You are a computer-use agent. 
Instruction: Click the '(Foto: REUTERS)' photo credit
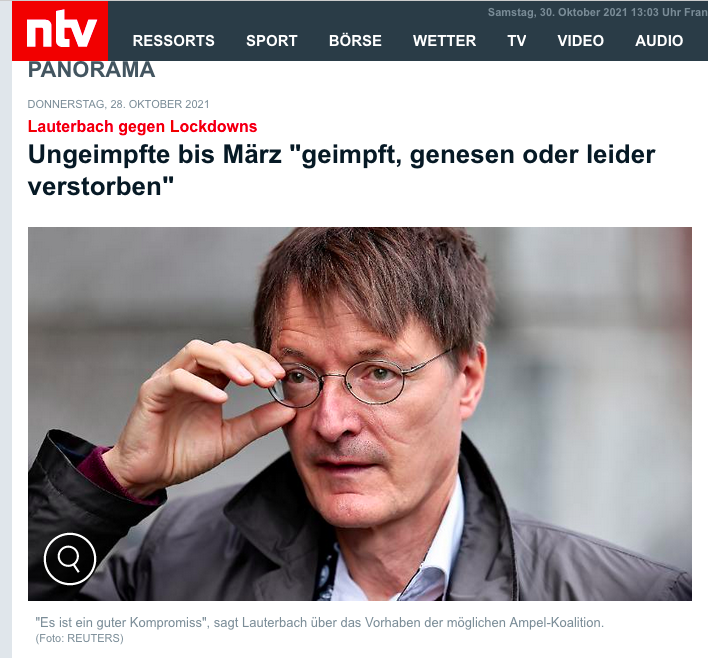coord(79,638)
